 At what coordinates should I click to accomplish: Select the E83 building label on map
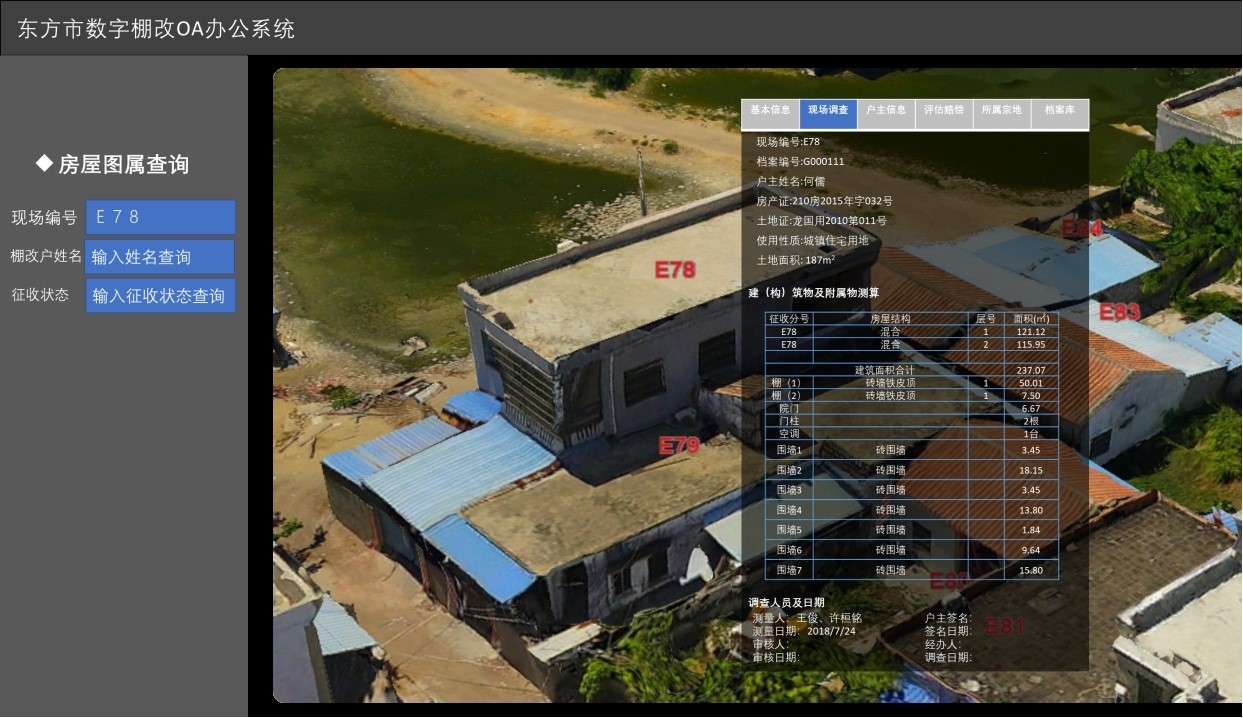(1119, 312)
